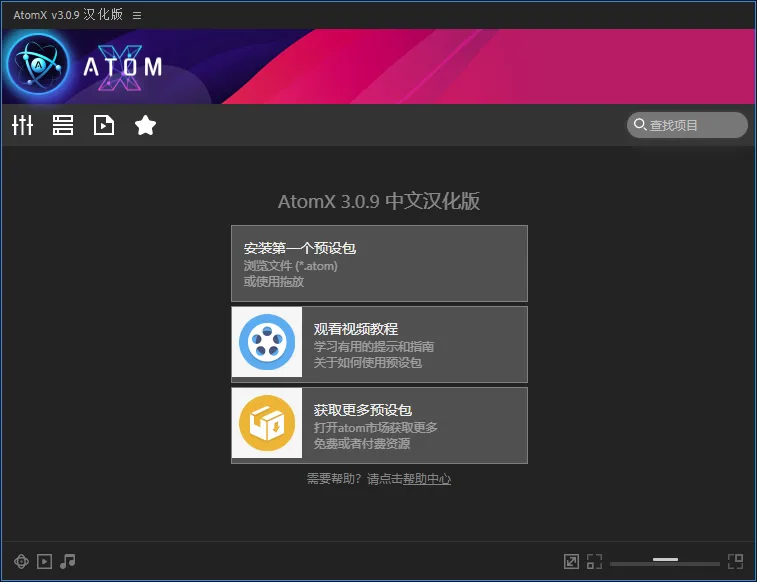Open the 帮助中心 help center link
Image resolution: width=757 pixels, height=582 pixels.
(x=427, y=479)
